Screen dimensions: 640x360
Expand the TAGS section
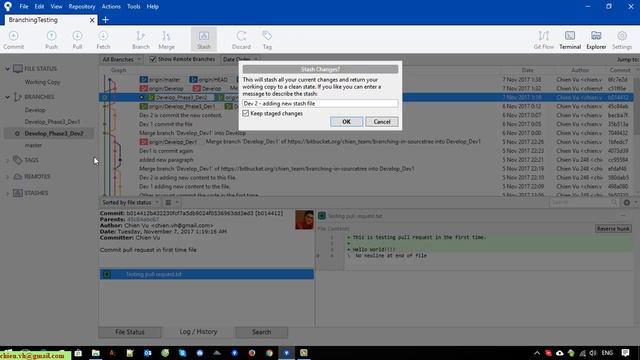click(x=7, y=160)
